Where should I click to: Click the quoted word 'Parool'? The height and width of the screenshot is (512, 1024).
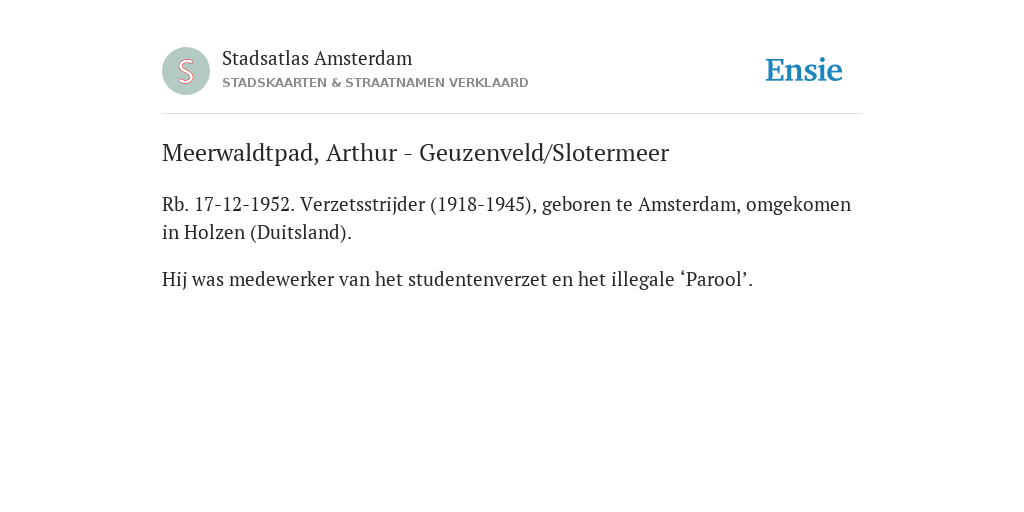coord(715,280)
